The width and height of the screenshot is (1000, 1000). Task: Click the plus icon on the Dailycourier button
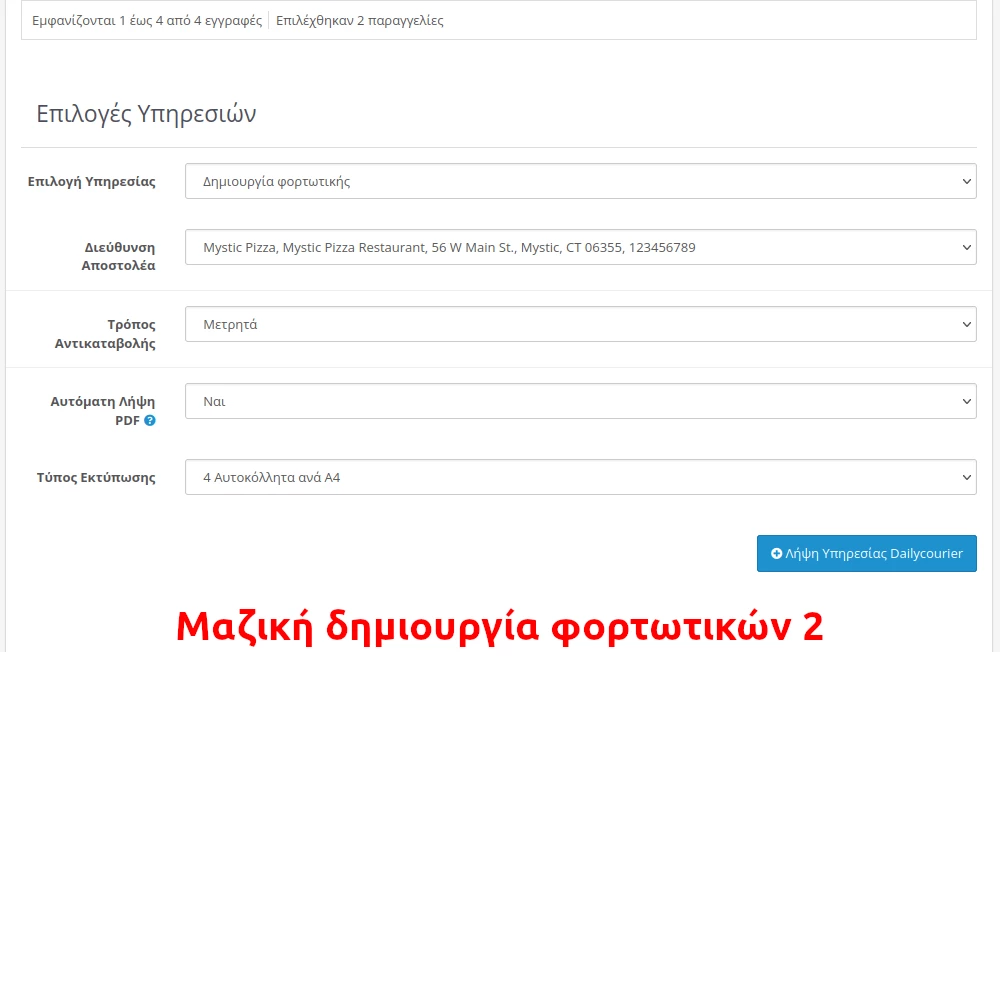pos(776,553)
